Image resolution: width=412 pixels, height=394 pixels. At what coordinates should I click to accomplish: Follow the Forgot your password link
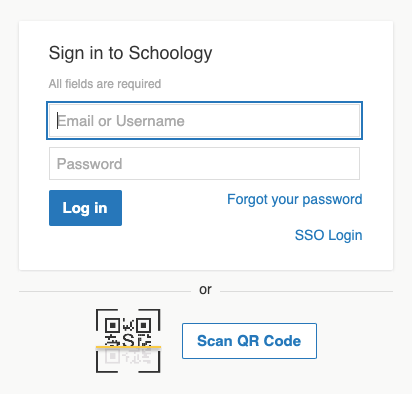[295, 200]
